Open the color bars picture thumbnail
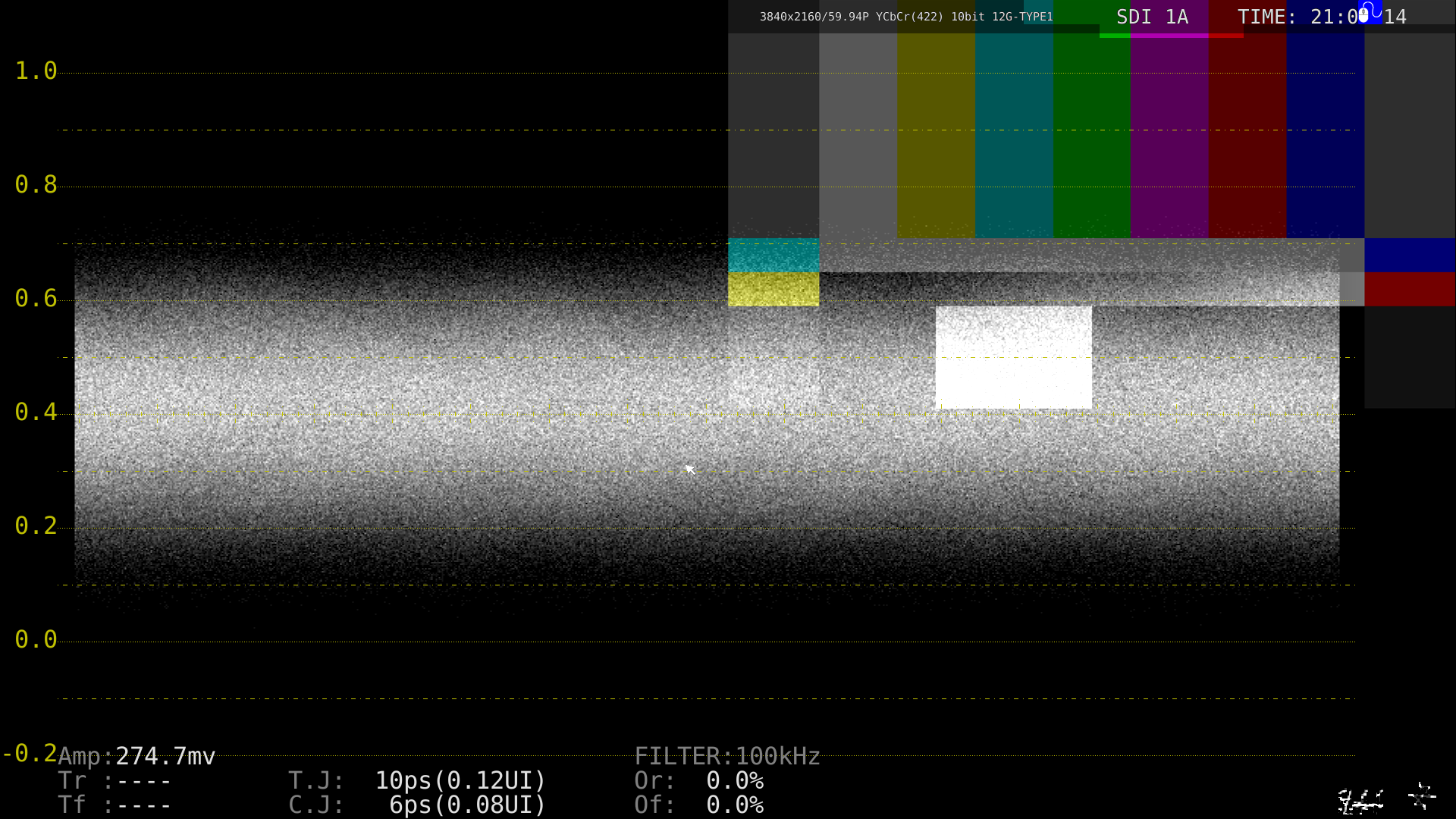1456x819 pixels. click(1092, 205)
